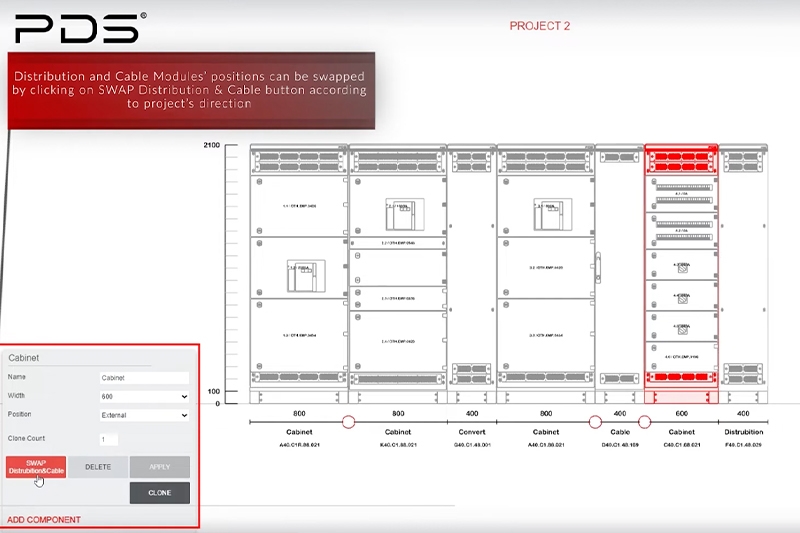Select the rightmost Distribution module
Image resolution: width=800 pixels, height=533 pixels.
coord(742,270)
